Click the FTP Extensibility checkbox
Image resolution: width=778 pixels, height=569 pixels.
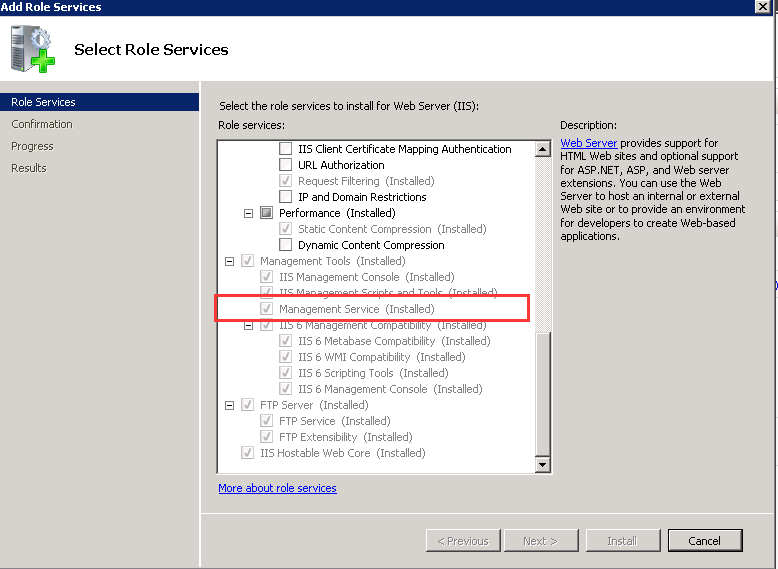[x=266, y=437]
